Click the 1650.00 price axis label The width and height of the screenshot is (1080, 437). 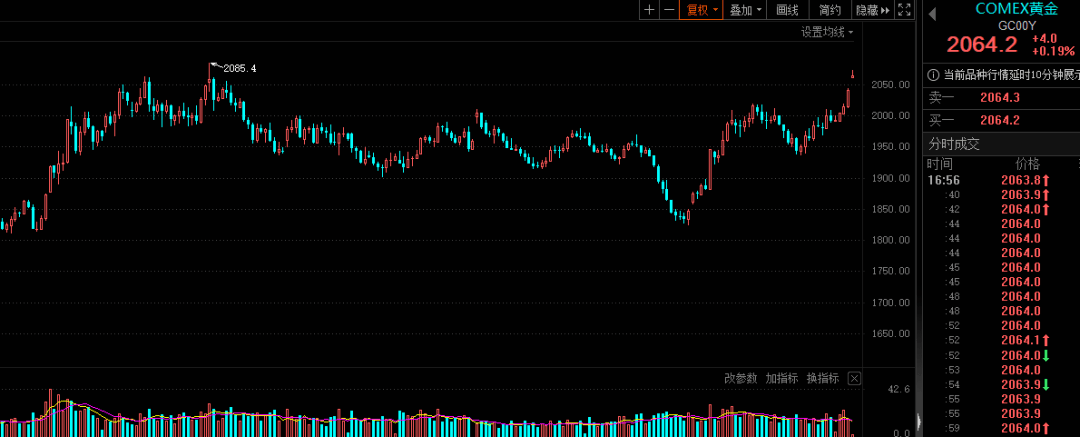[x=891, y=334]
